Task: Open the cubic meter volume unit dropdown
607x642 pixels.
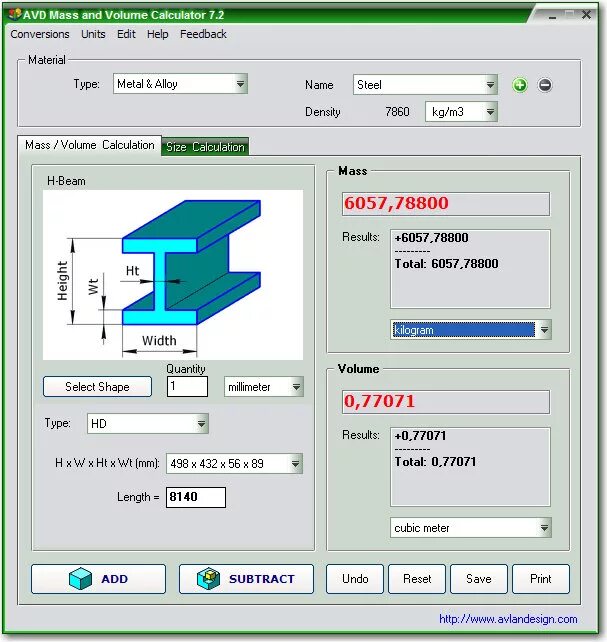Action: (x=471, y=528)
